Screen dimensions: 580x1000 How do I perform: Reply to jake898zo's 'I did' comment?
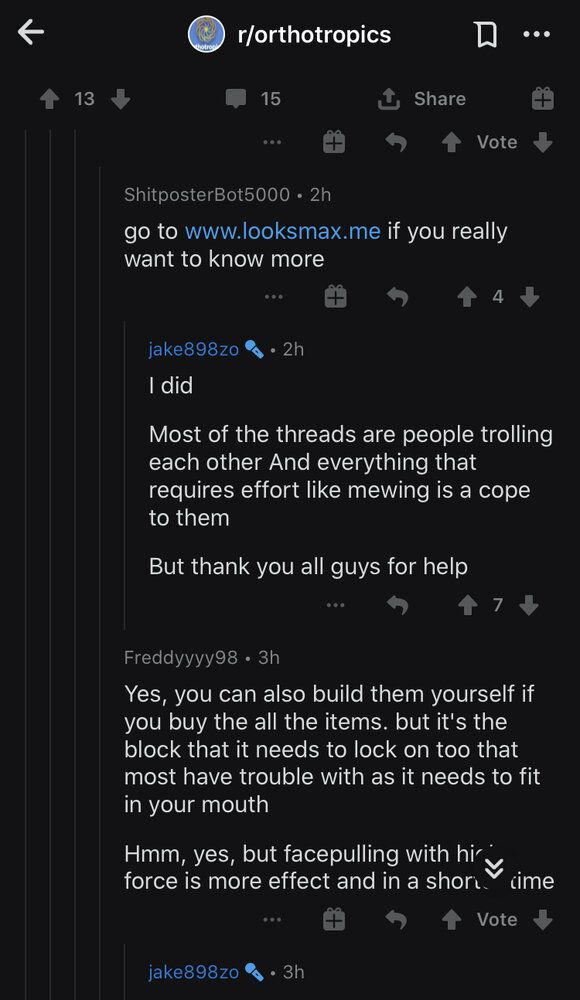pyautogui.click(x=398, y=605)
